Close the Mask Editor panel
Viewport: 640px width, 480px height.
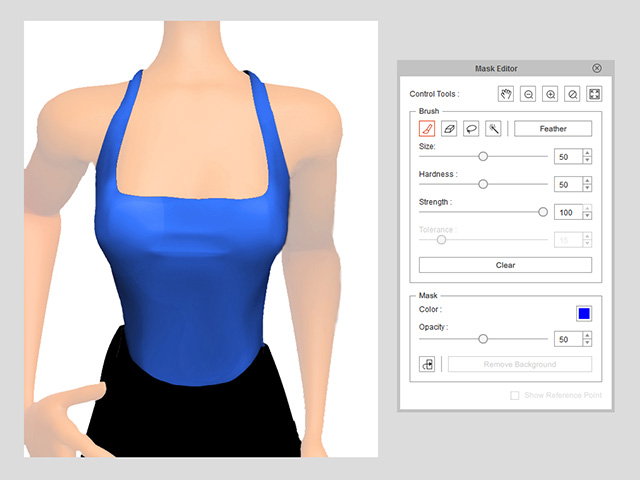[x=597, y=68]
